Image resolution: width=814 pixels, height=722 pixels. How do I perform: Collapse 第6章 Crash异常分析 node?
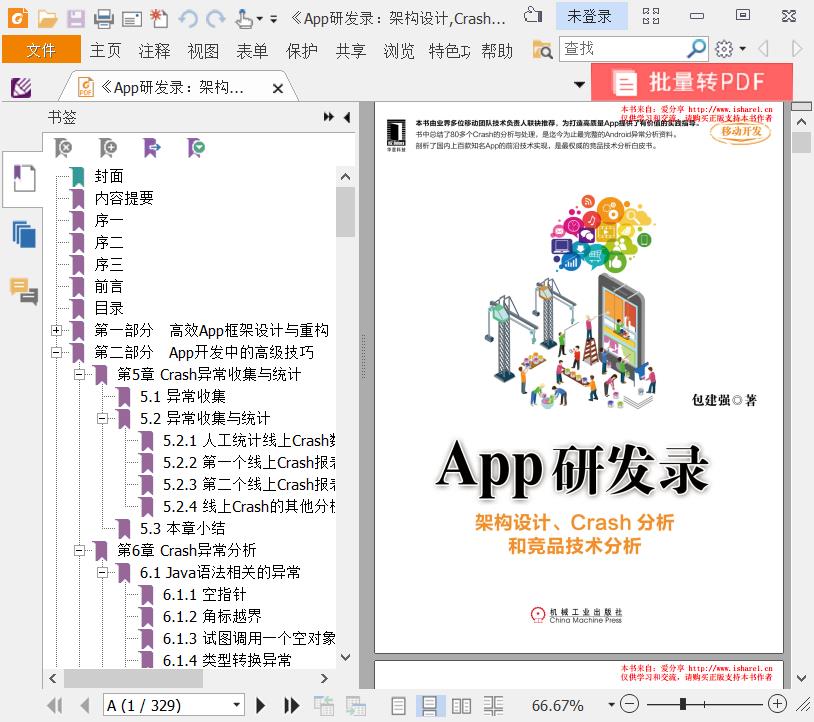click(x=79, y=550)
